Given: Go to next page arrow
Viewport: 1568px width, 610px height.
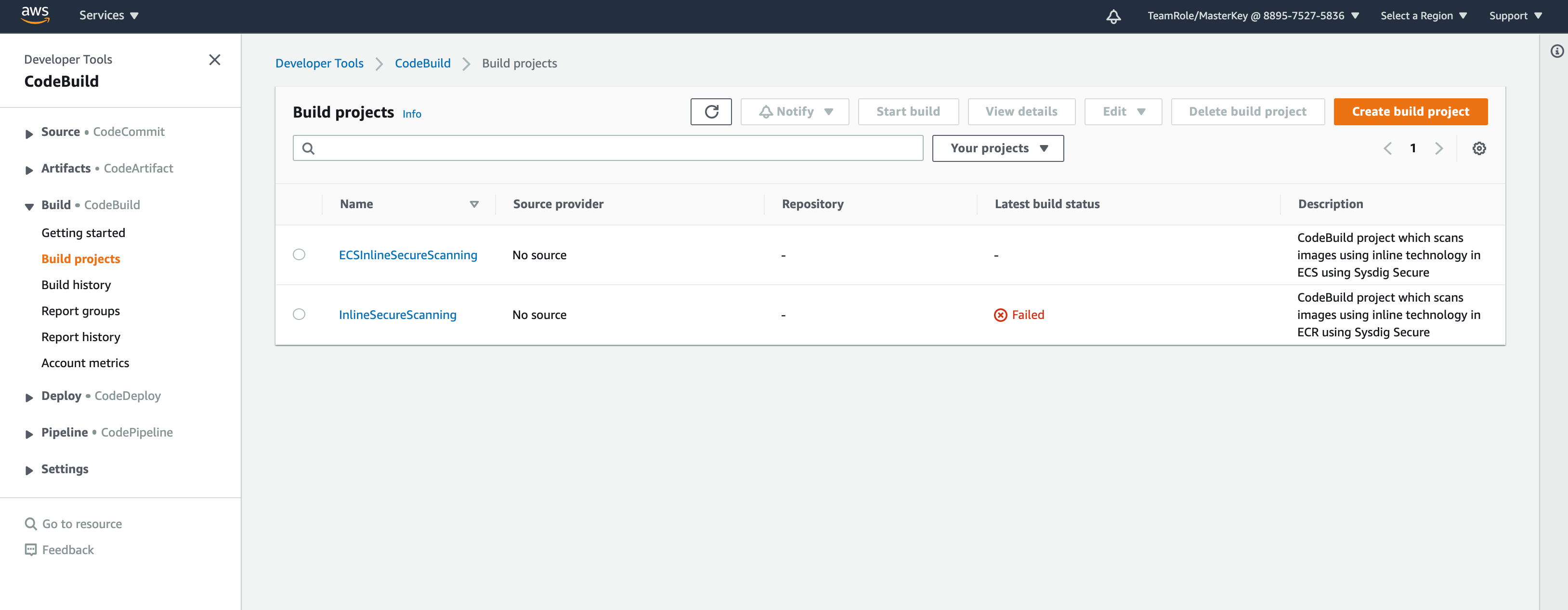Looking at the screenshot, I should pyautogui.click(x=1438, y=148).
